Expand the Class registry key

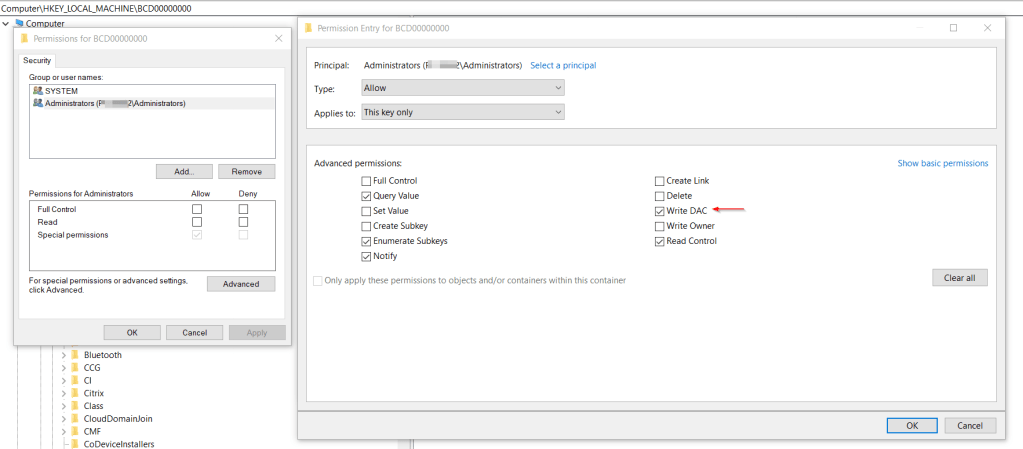[63, 406]
